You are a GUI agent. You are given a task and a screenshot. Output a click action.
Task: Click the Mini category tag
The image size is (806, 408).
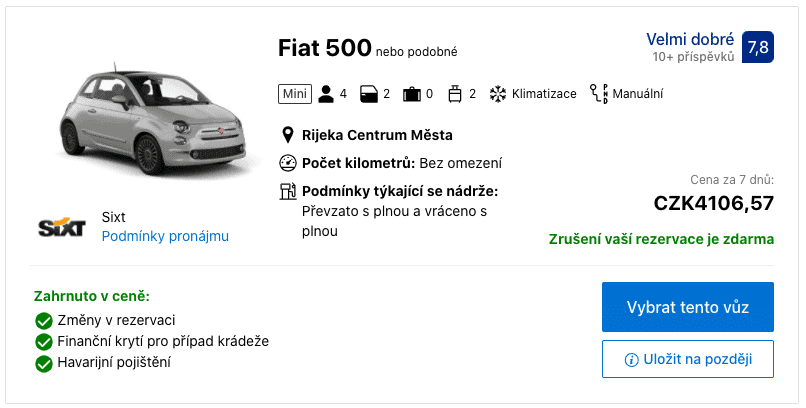click(295, 94)
